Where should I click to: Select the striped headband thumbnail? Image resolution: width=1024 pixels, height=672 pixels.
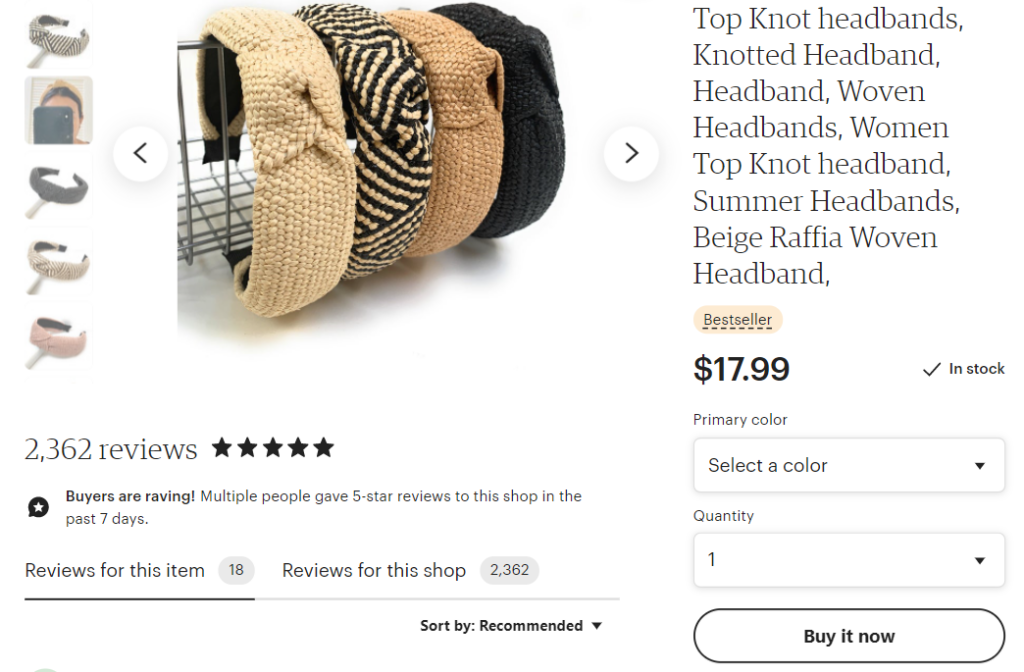pos(58,35)
